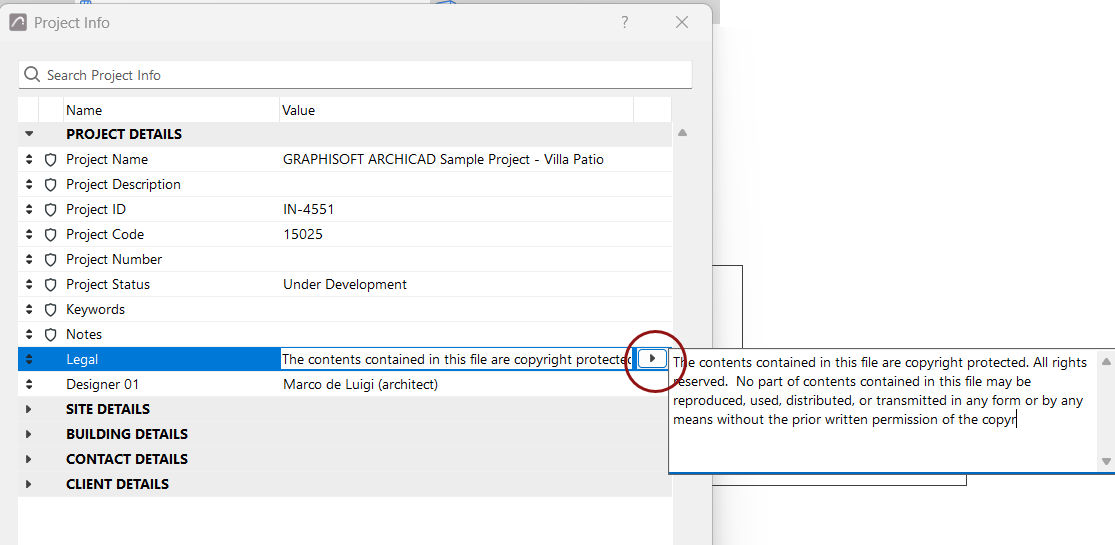
Task: Select the Designer 01 row name
Action: tap(102, 384)
